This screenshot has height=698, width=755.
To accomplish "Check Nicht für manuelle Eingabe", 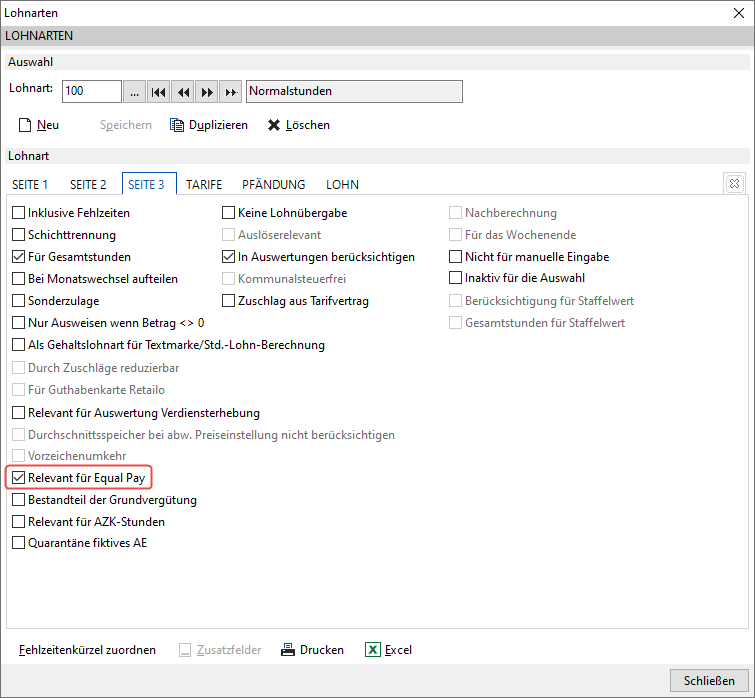I will point(455,257).
